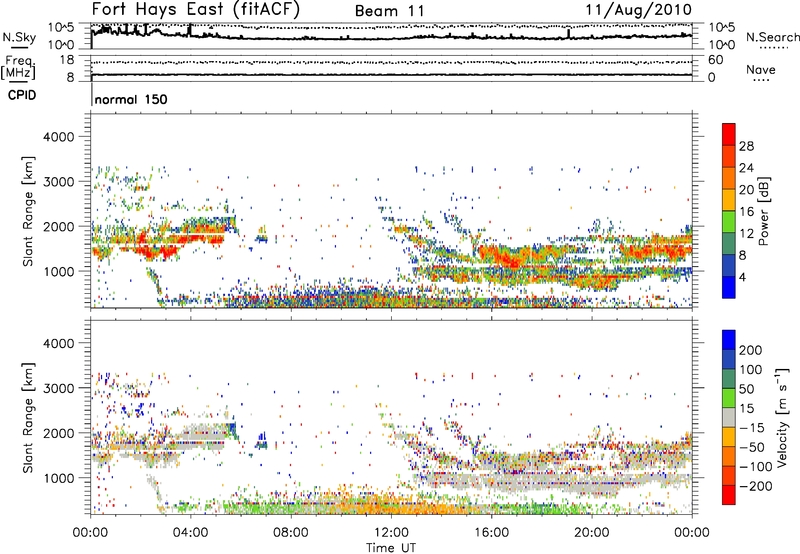Click the '20:00' time axis tick label
This screenshot has height=554, width=800.
click(x=591, y=533)
